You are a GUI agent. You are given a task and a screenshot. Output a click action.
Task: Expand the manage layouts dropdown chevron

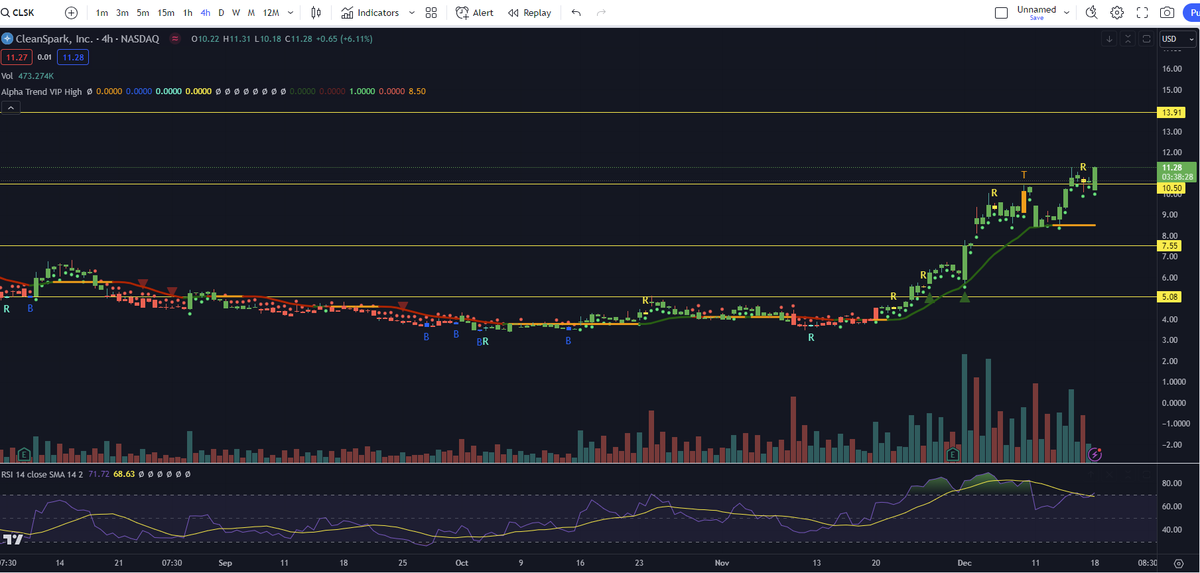point(1067,13)
